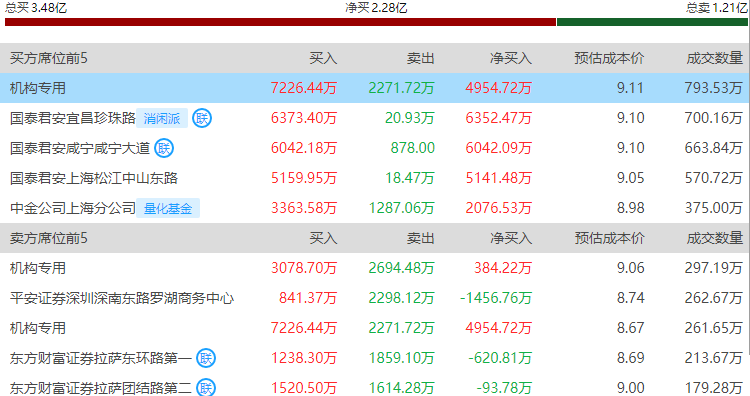Click net buy value -1456.76万

pos(496,298)
